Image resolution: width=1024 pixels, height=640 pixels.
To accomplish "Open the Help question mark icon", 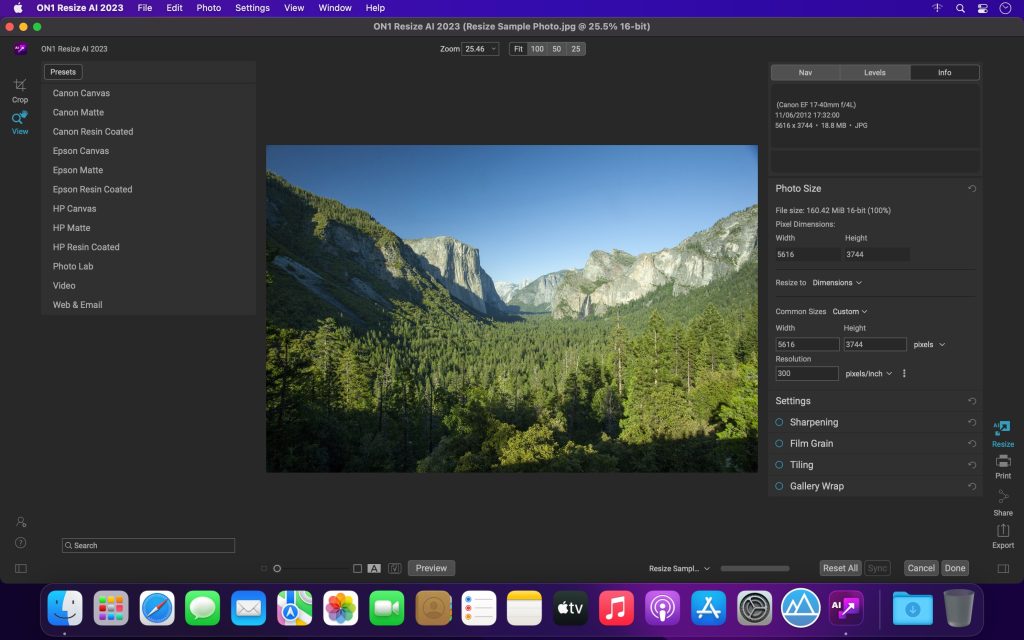I will coord(20,543).
